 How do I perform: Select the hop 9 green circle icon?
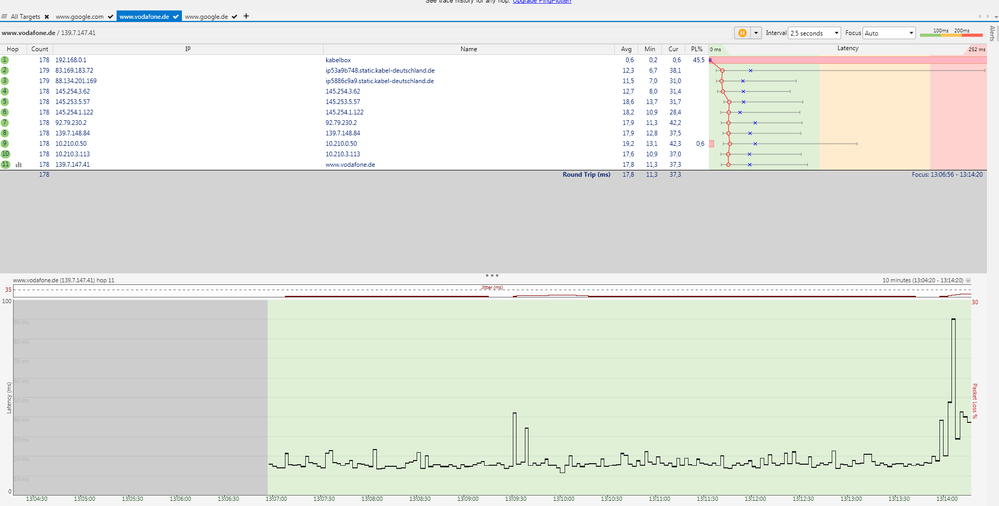(x=5, y=143)
